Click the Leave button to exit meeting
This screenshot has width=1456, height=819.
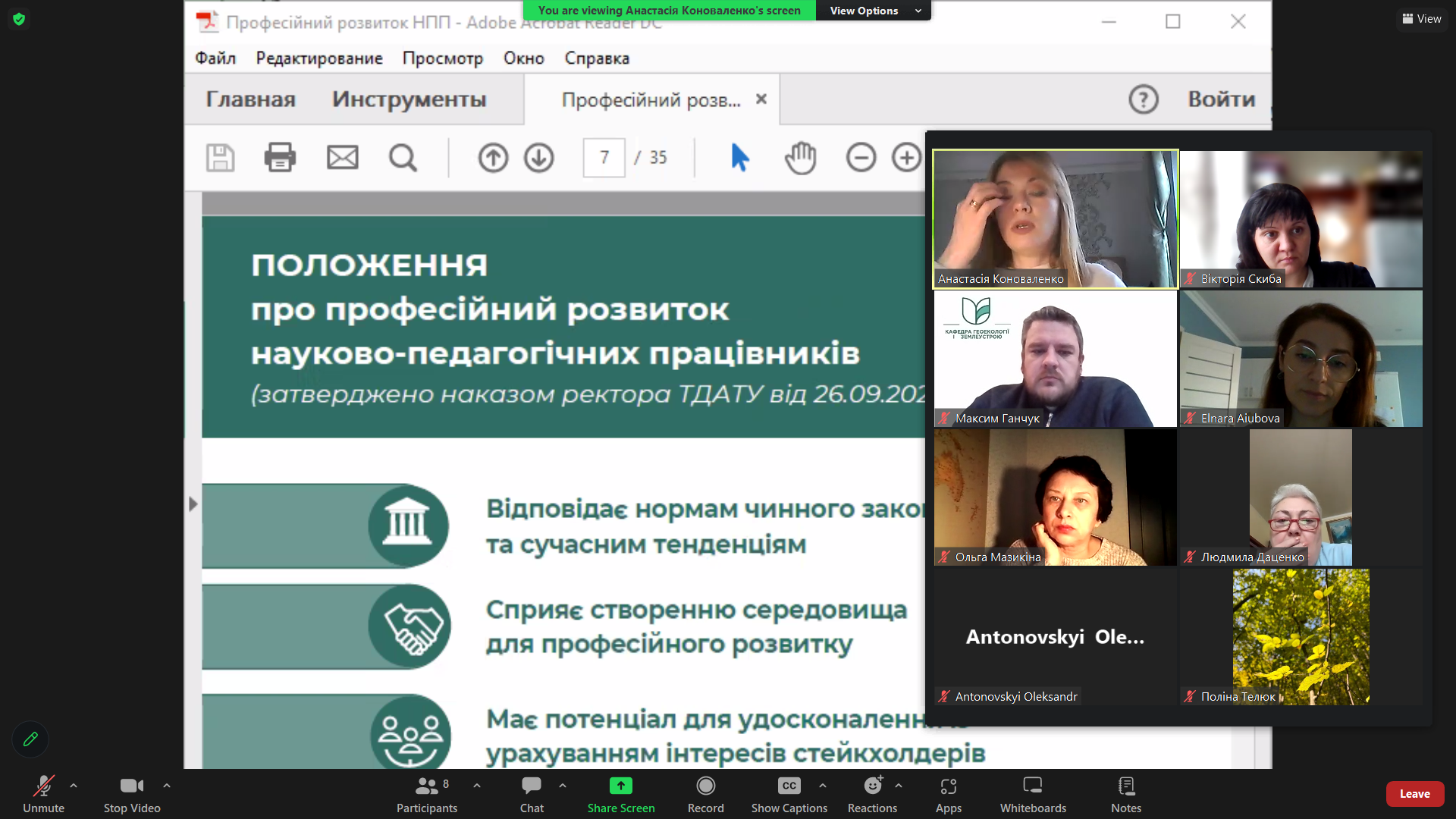point(1414,793)
